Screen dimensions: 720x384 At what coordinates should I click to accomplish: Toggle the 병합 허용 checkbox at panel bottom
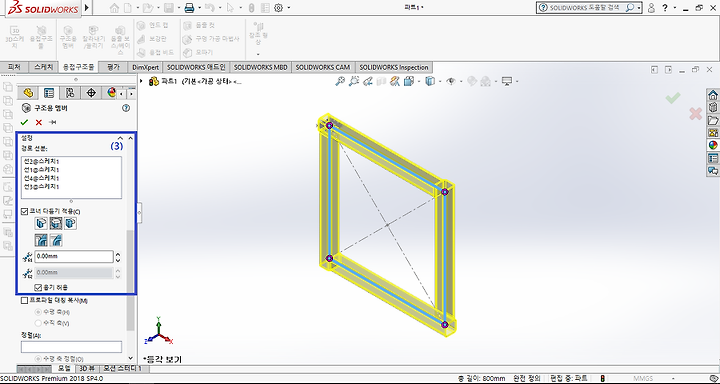39,288
